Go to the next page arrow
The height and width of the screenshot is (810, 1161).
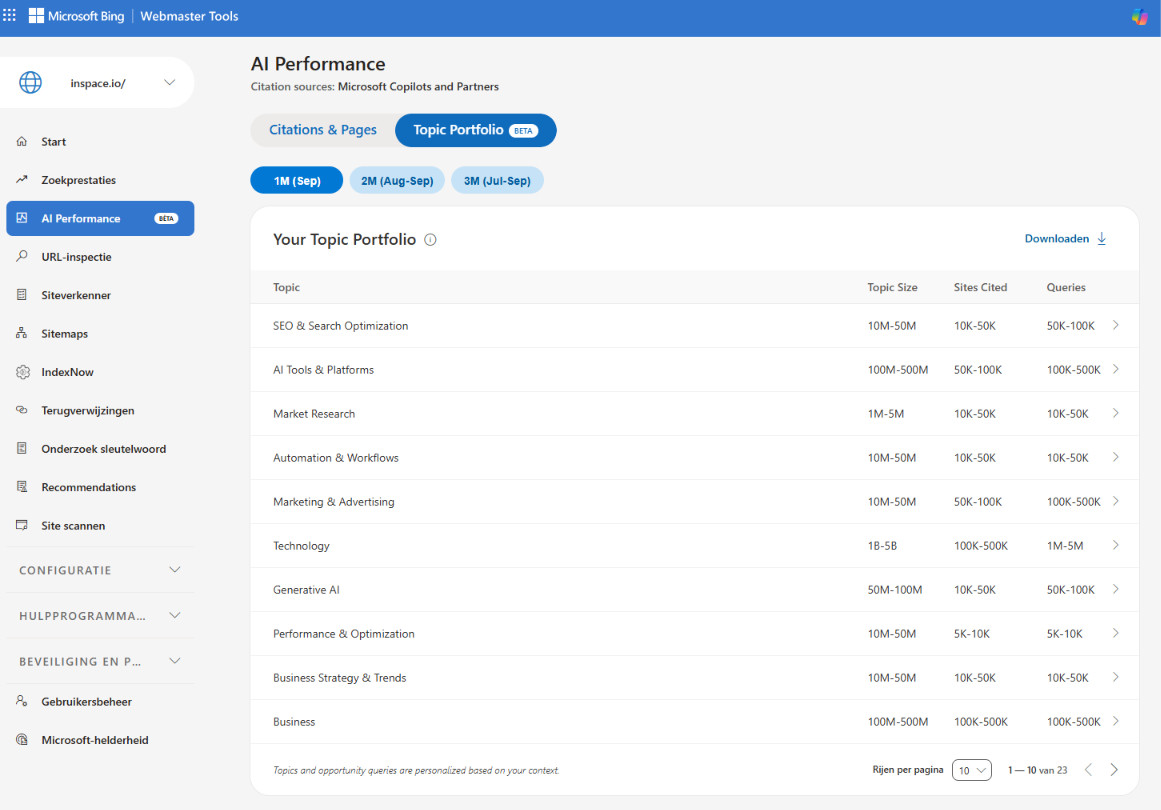(1114, 770)
